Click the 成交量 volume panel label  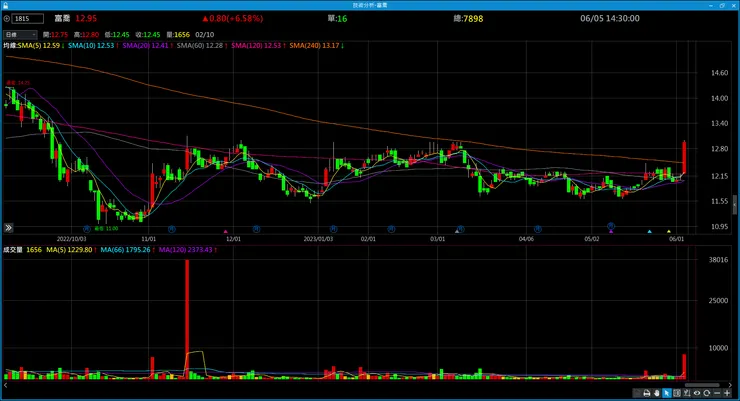pos(13,250)
